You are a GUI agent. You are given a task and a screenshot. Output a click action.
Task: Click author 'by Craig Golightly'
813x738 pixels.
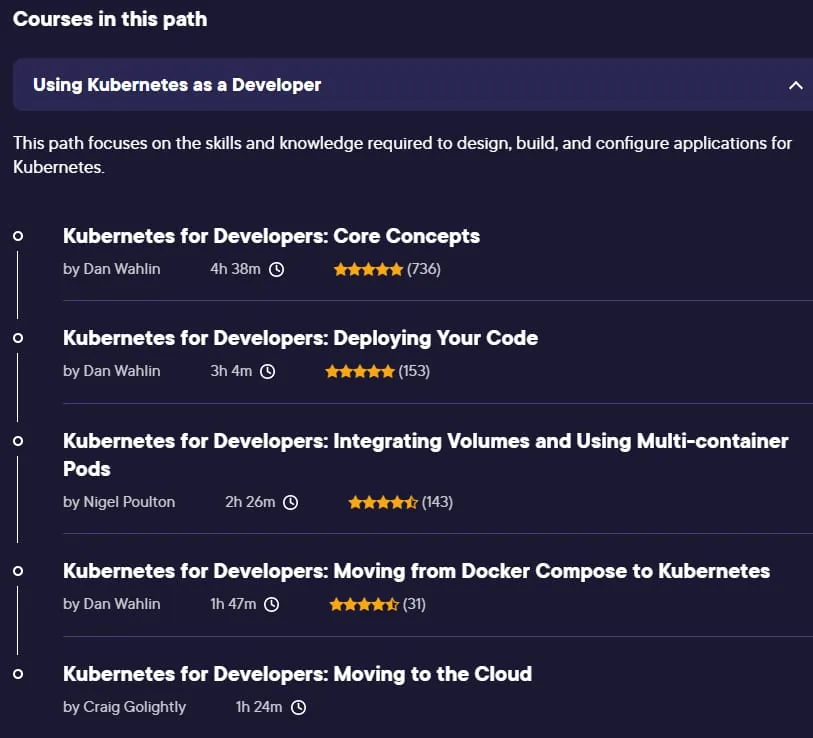pos(124,707)
